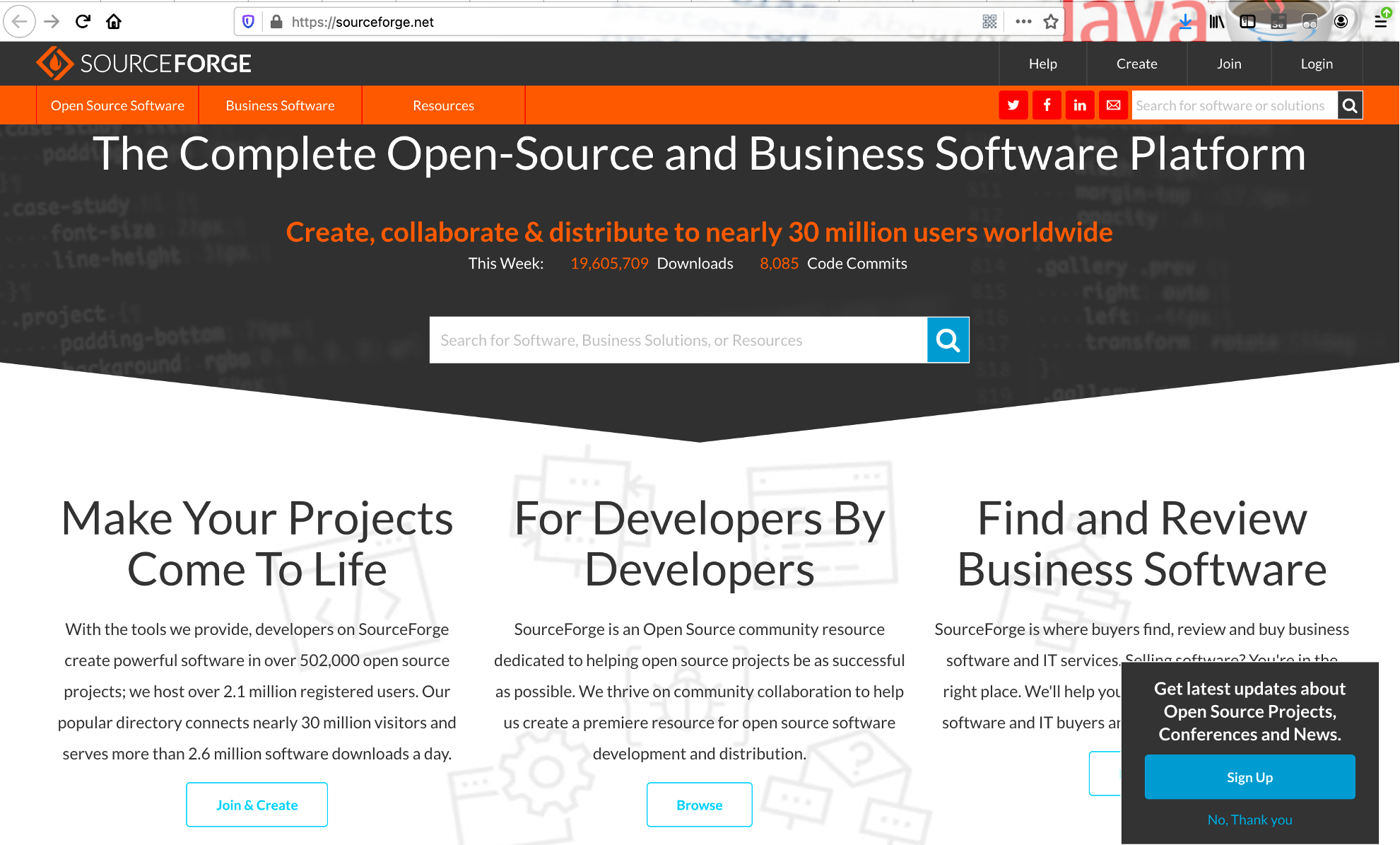The image size is (1400, 845).
Task: Open the Selenium IDE extension icon
Action: (1278, 22)
